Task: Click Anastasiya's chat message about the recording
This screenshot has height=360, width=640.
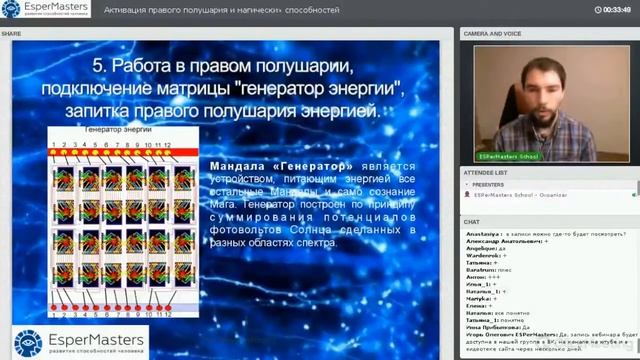Action: coord(546,234)
